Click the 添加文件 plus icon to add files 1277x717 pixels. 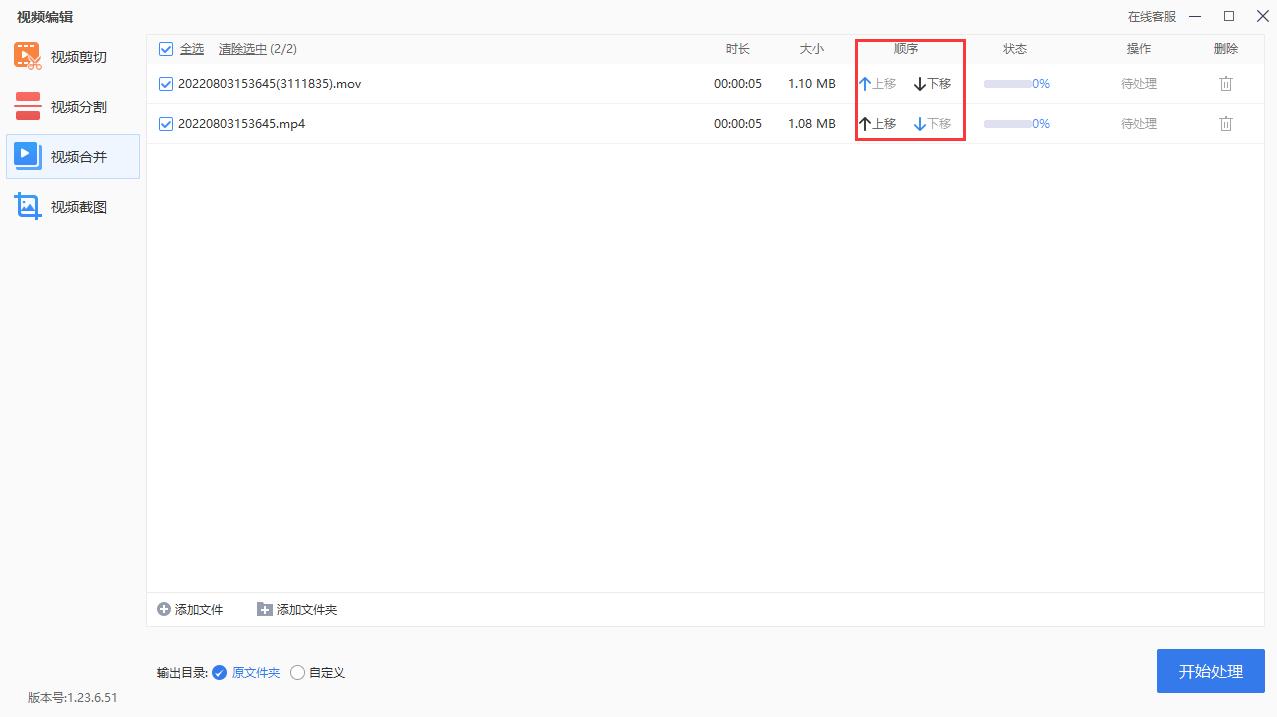pyautogui.click(x=162, y=609)
